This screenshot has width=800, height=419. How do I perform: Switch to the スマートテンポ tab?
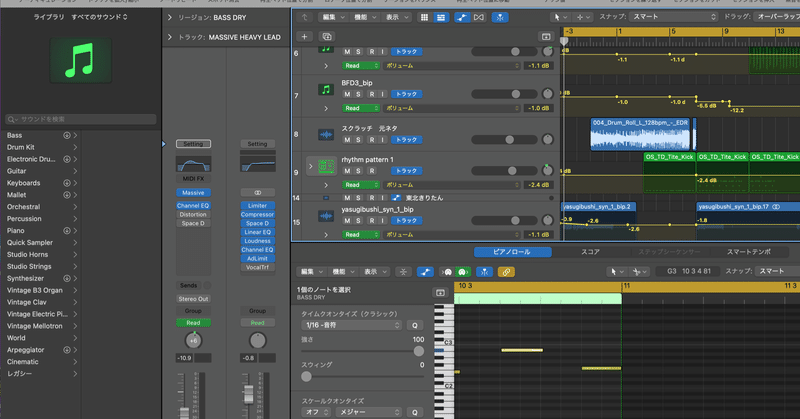coord(748,252)
